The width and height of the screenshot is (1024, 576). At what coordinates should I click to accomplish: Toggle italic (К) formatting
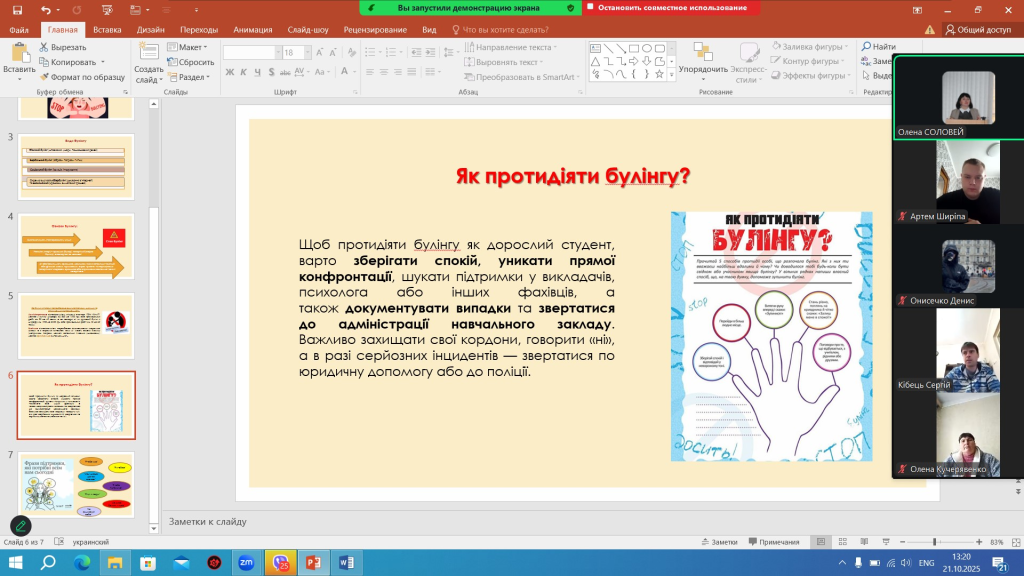click(x=244, y=72)
